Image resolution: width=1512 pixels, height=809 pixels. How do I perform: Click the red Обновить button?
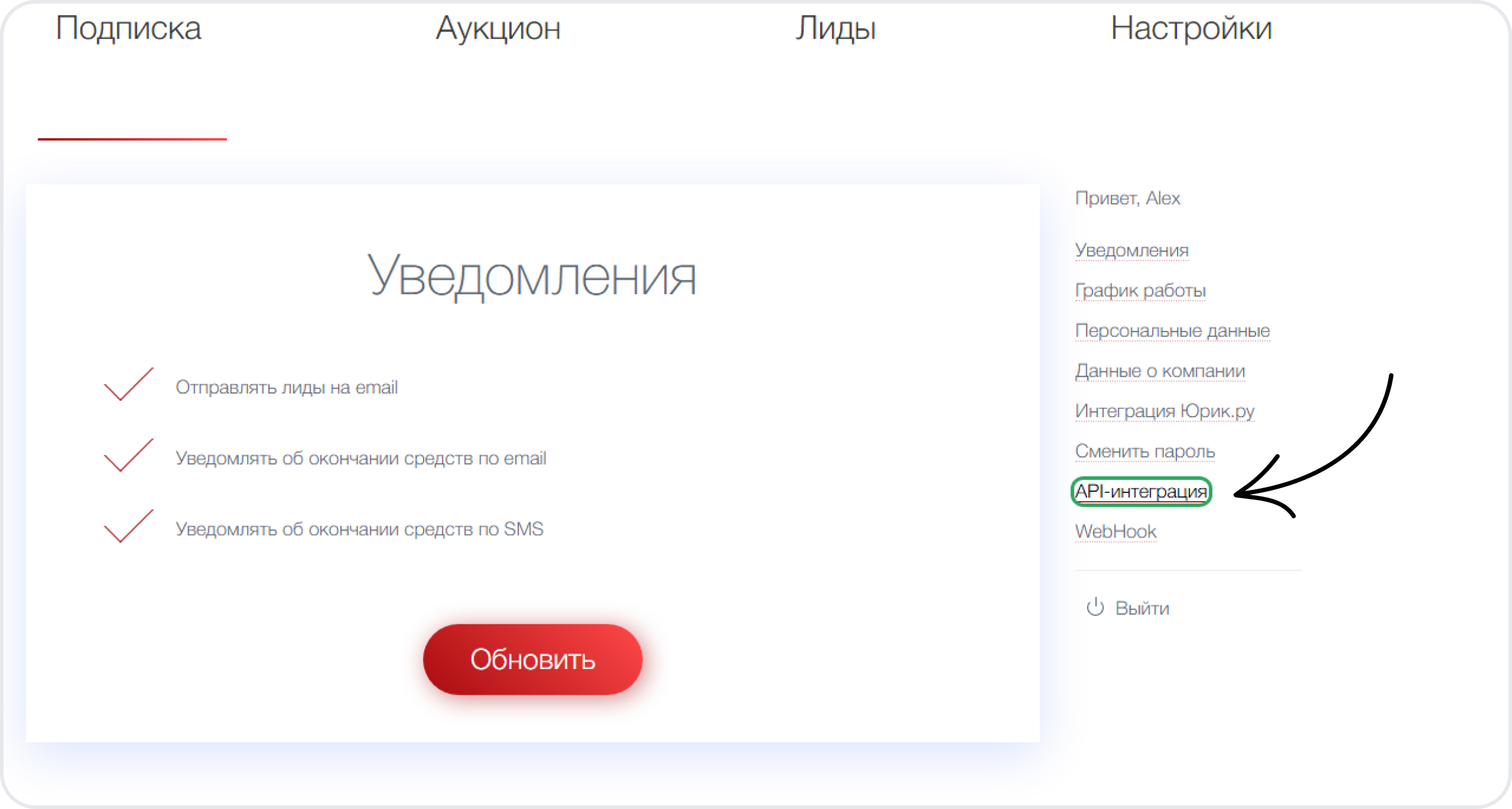pyautogui.click(x=533, y=660)
